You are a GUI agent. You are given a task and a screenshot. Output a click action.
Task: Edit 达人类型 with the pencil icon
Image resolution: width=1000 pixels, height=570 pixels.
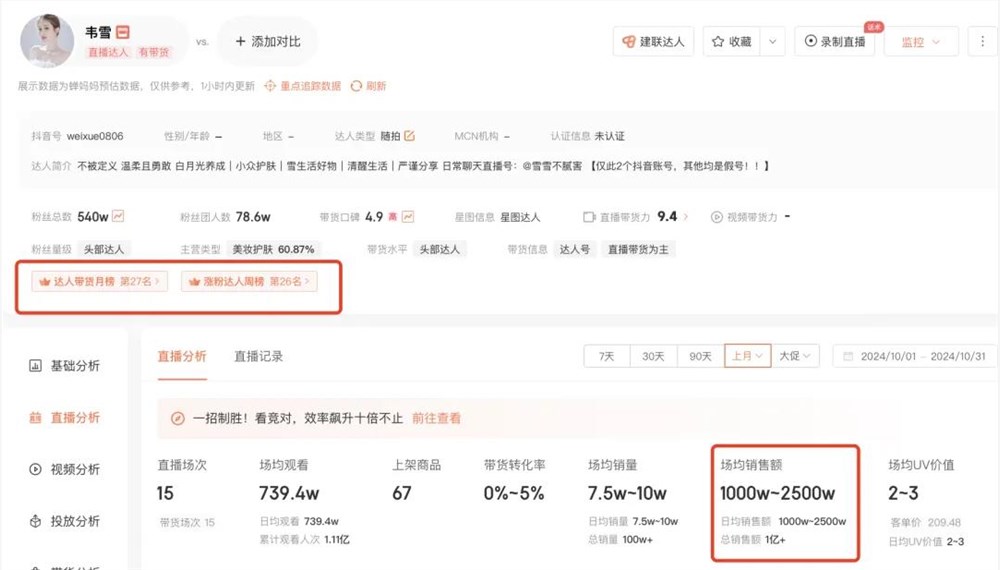coord(409,136)
